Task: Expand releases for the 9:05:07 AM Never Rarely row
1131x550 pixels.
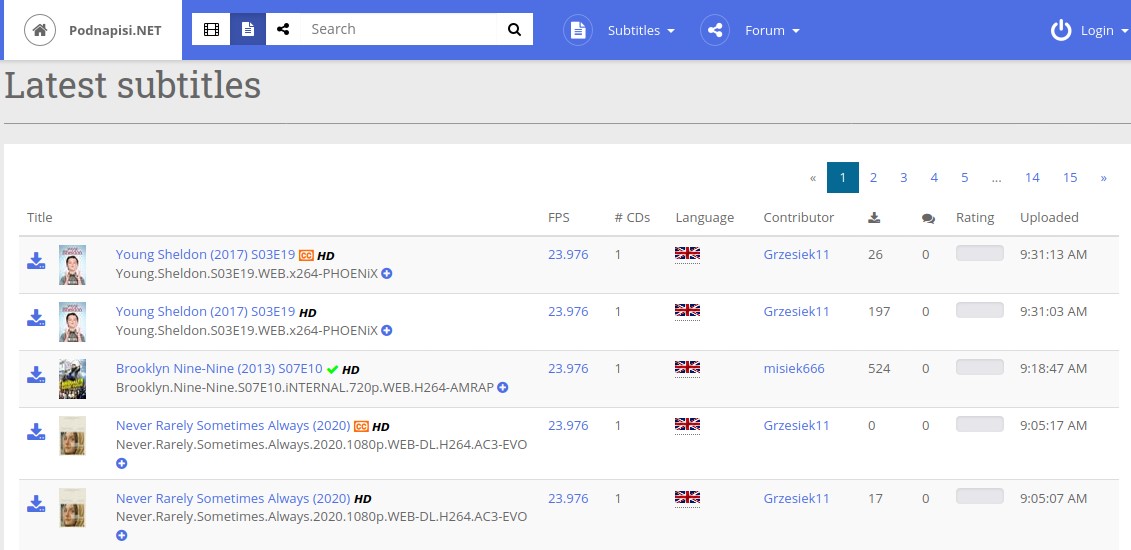Action: click(x=121, y=536)
